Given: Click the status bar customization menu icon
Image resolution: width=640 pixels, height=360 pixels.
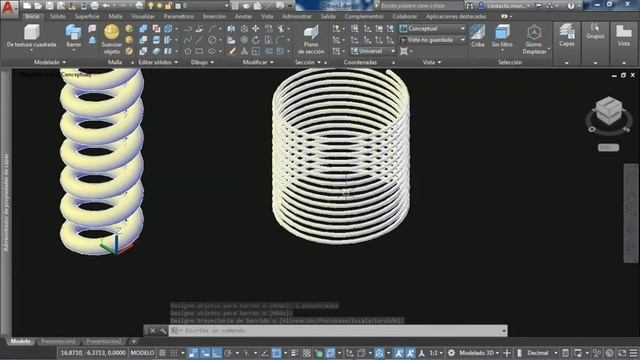Looking at the screenshot, I should click(633, 353).
